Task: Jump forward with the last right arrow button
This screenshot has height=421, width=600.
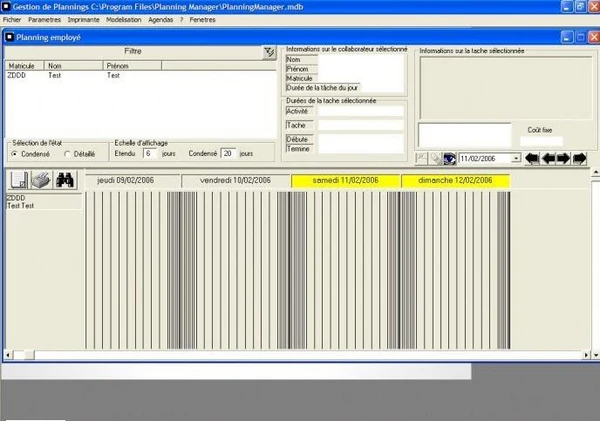Action: coord(579,158)
